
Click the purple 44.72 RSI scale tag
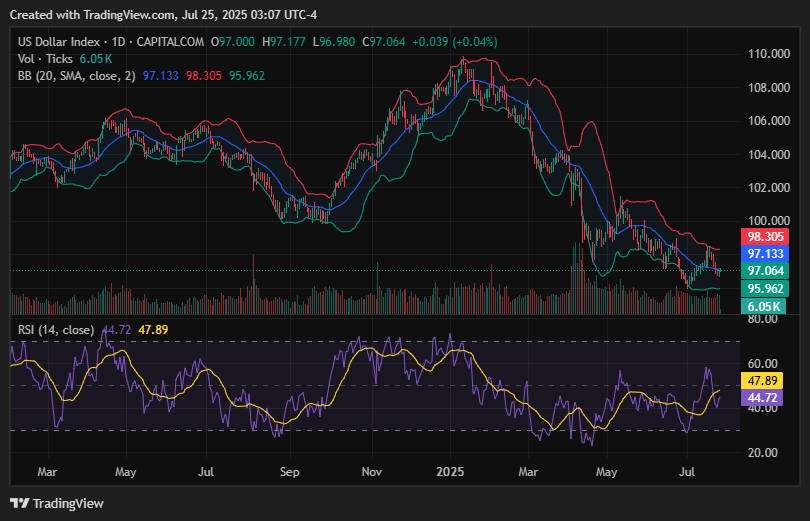pyautogui.click(x=762, y=398)
